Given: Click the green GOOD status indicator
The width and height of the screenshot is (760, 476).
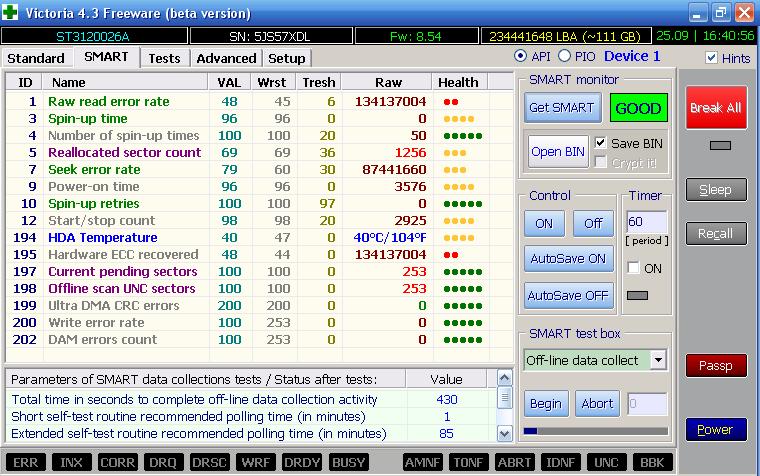Looking at the screenshot, I should 638,108.
